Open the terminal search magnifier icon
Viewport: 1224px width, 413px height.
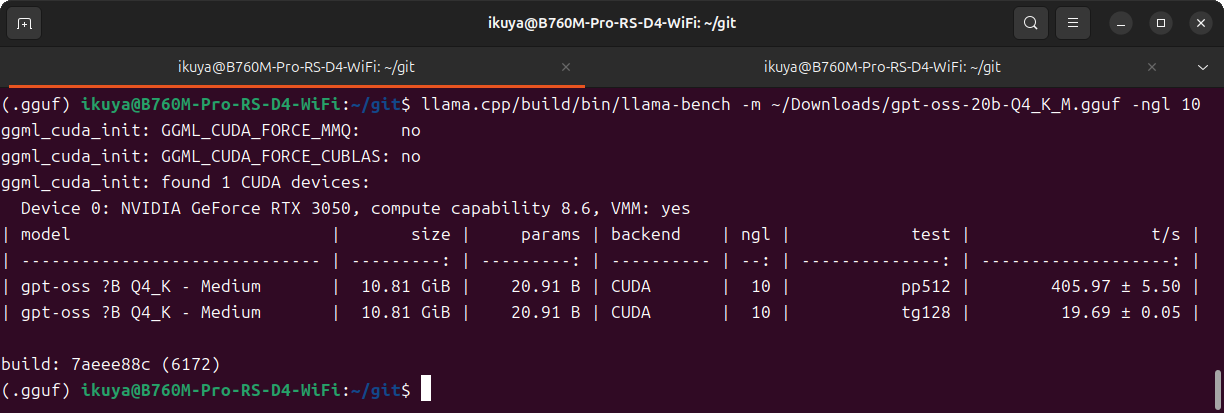pos(1030,22)
